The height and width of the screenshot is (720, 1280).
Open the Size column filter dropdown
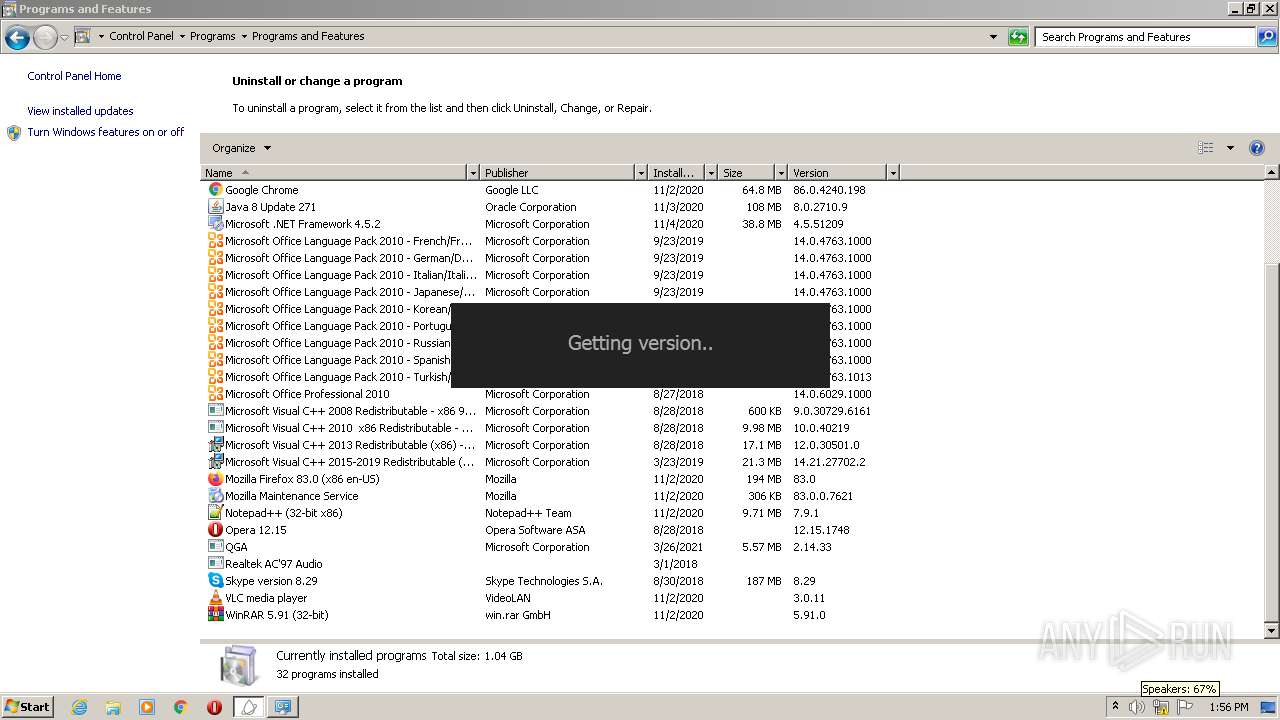(x=781, y=173)
